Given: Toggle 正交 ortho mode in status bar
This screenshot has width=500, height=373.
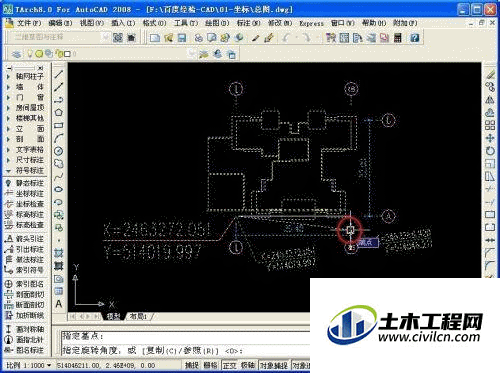Looking at the screenshot, I should pyautogui.click(x=229, y=365).
